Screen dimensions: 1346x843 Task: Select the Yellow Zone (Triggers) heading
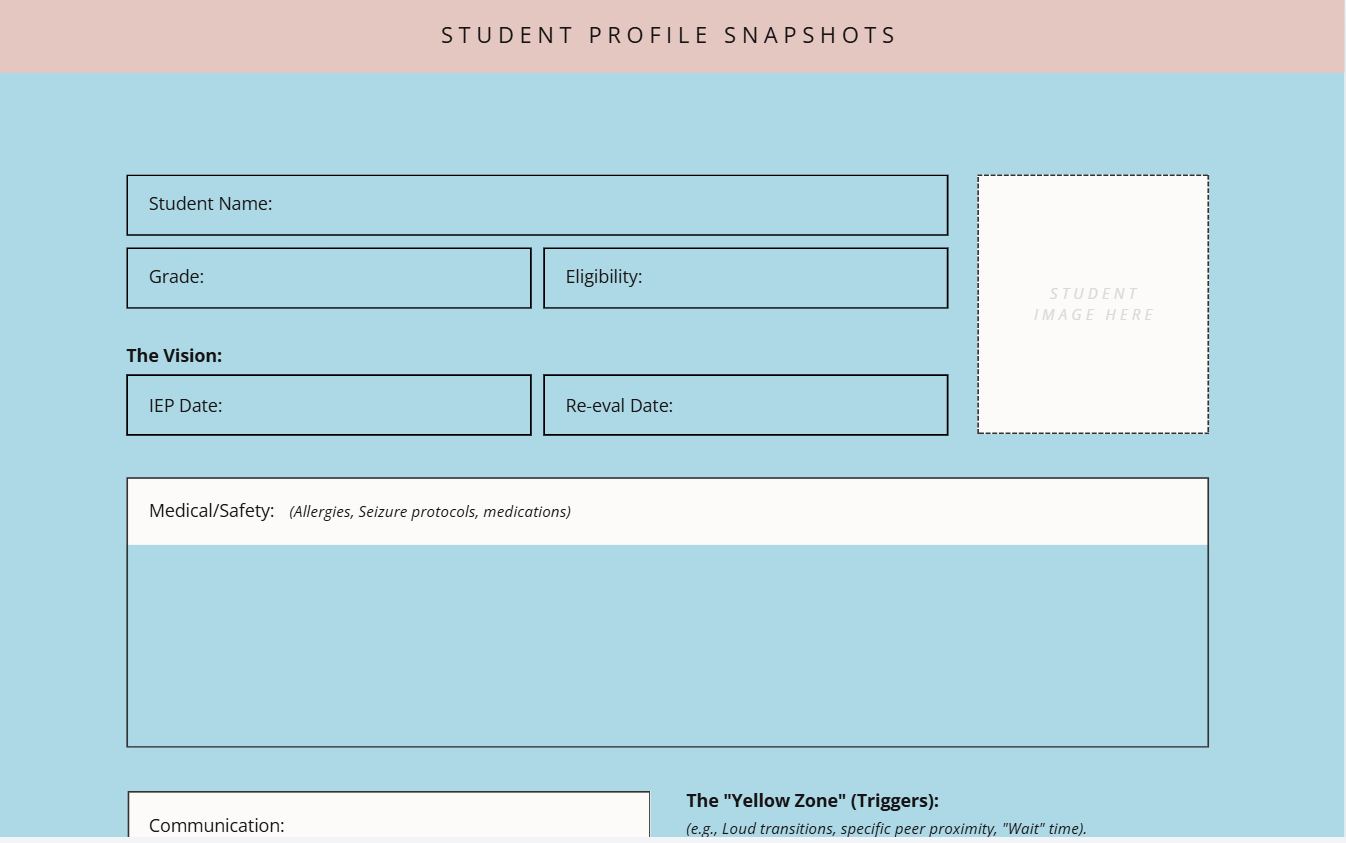click(x=812, y=801)
